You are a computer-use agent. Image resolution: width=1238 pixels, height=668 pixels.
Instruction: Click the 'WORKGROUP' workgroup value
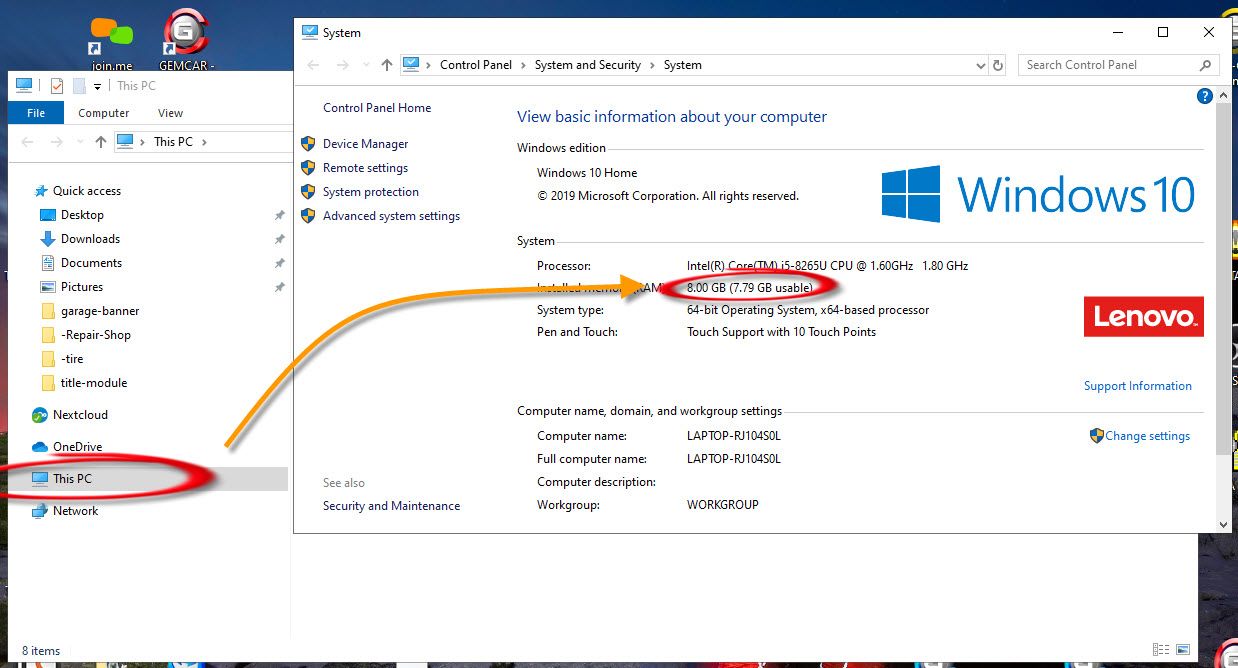coord(723,505)
